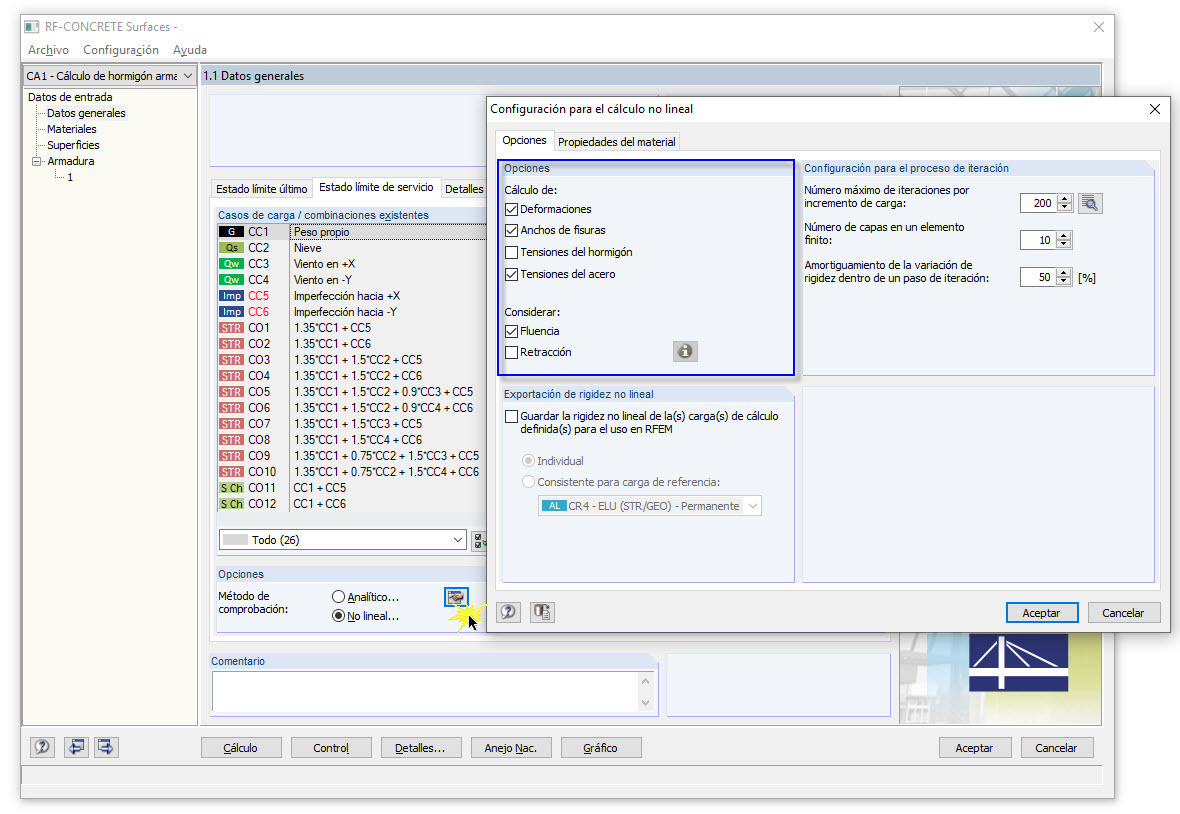This screenshot has height=814, width=1180.
Task: Select No lineal verification method
Action: coord(339,616)
